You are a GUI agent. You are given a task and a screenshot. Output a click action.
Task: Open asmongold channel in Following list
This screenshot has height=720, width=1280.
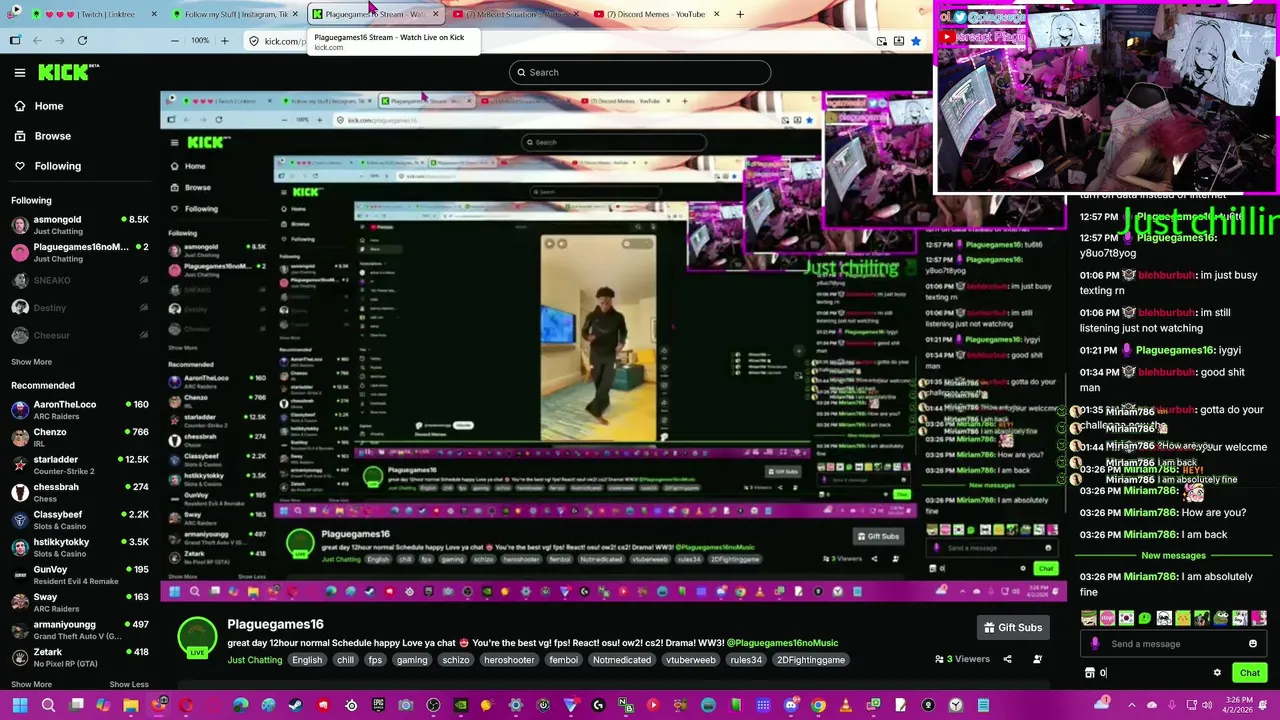click(x=80, y=225)
